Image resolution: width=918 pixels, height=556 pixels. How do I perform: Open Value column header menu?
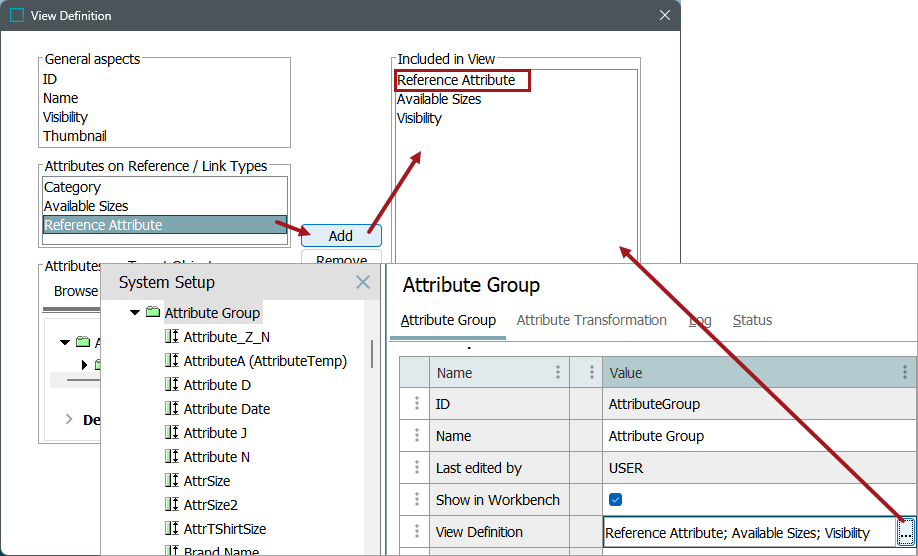click(x=905, y=372)
